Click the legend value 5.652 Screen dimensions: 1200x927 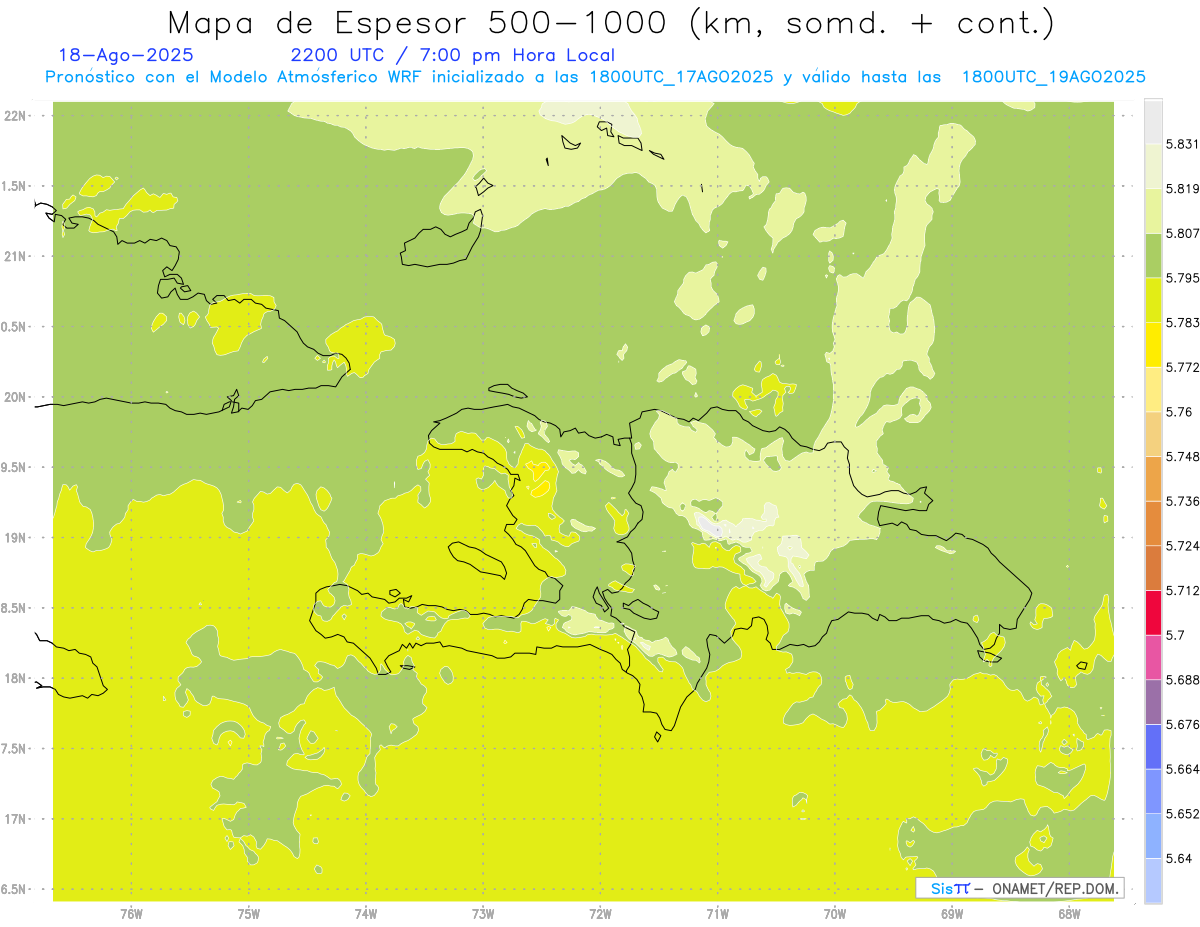[1182, 814]
